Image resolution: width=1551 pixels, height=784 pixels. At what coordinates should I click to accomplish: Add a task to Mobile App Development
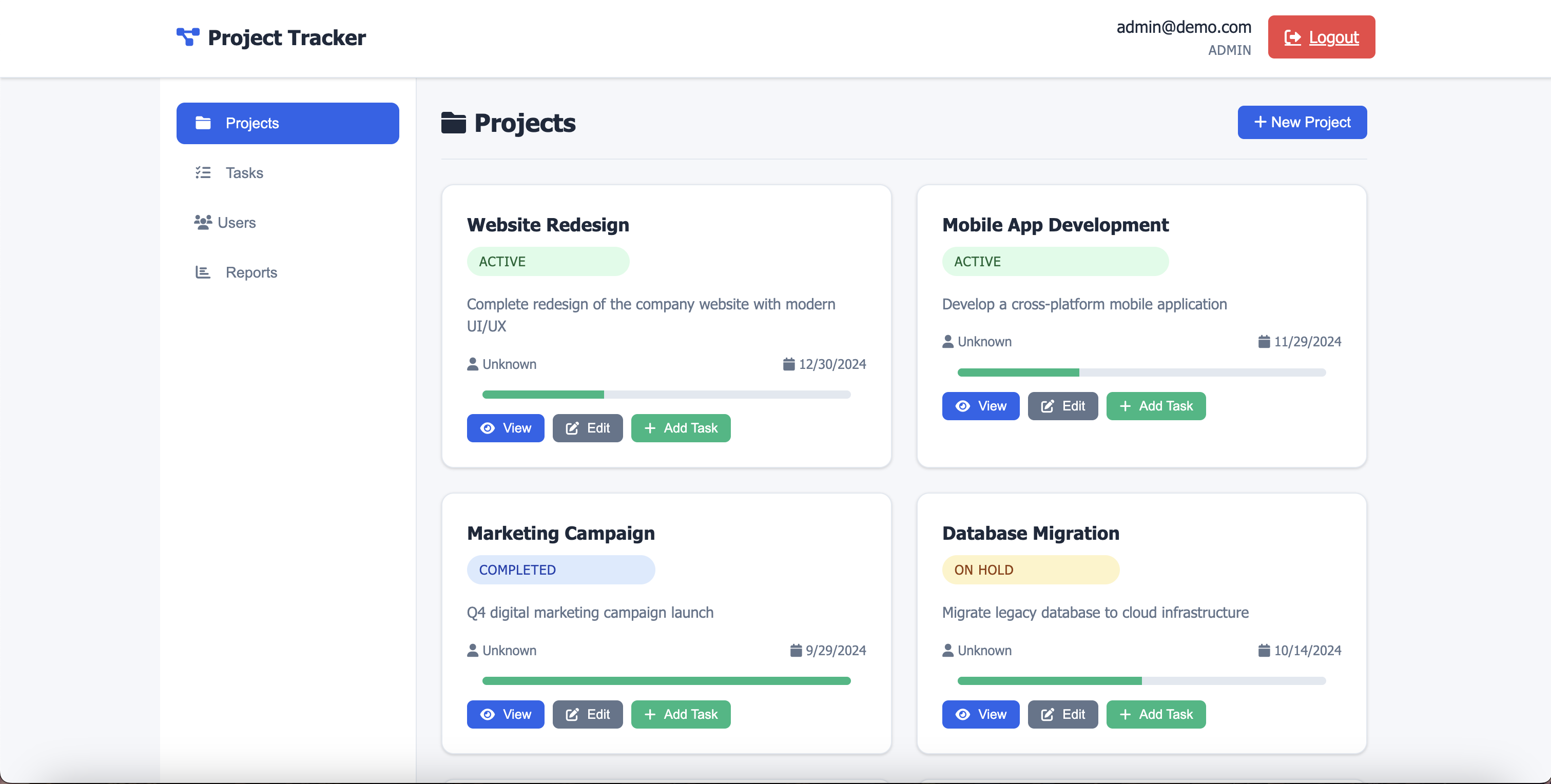[1155, 406]
